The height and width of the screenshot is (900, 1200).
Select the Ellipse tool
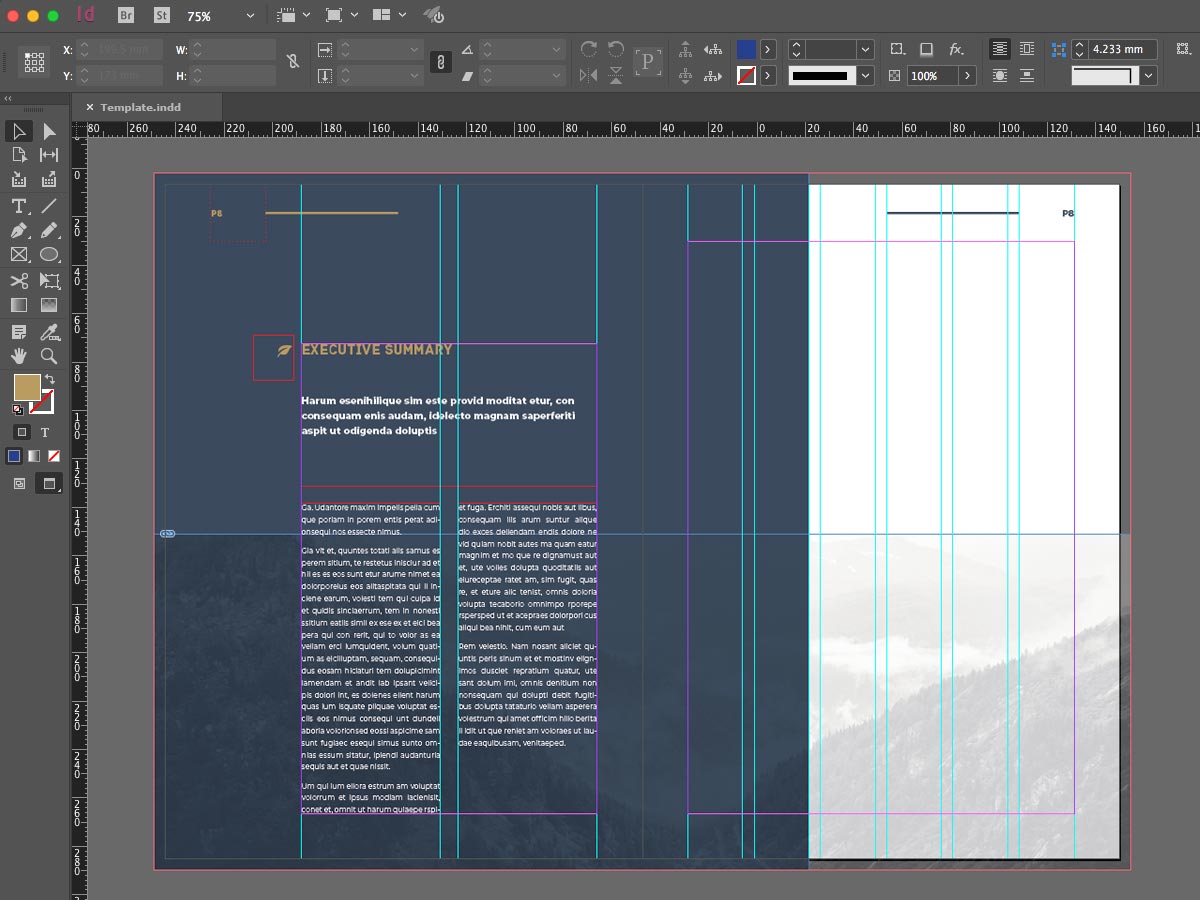click(x=49, y=255)
